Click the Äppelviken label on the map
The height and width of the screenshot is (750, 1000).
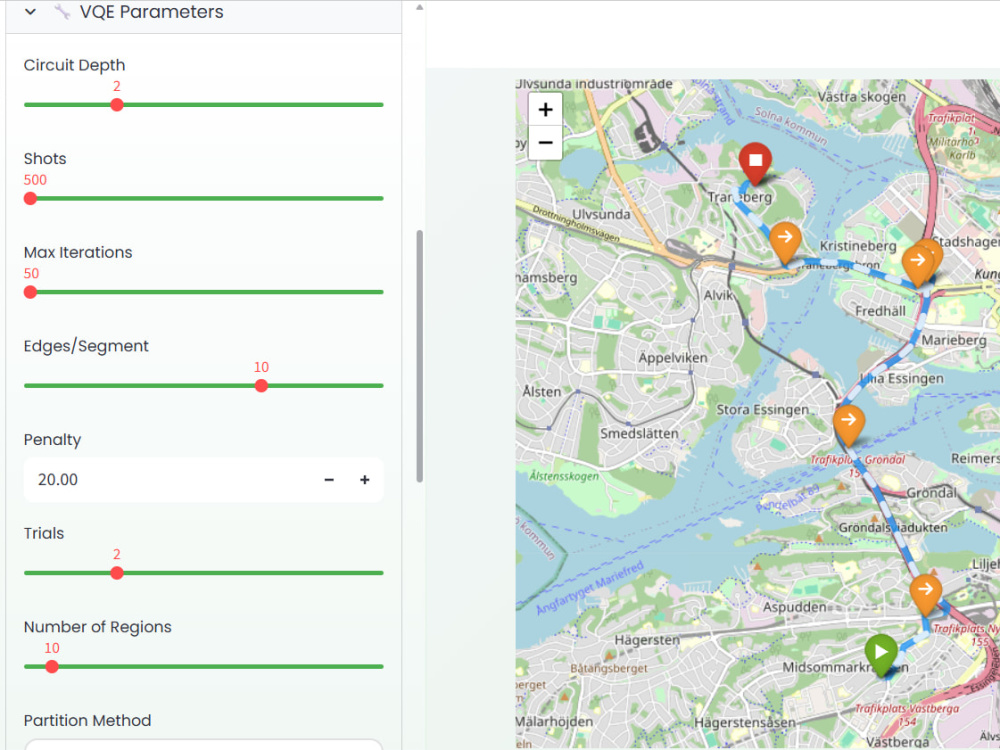[673, 358]
